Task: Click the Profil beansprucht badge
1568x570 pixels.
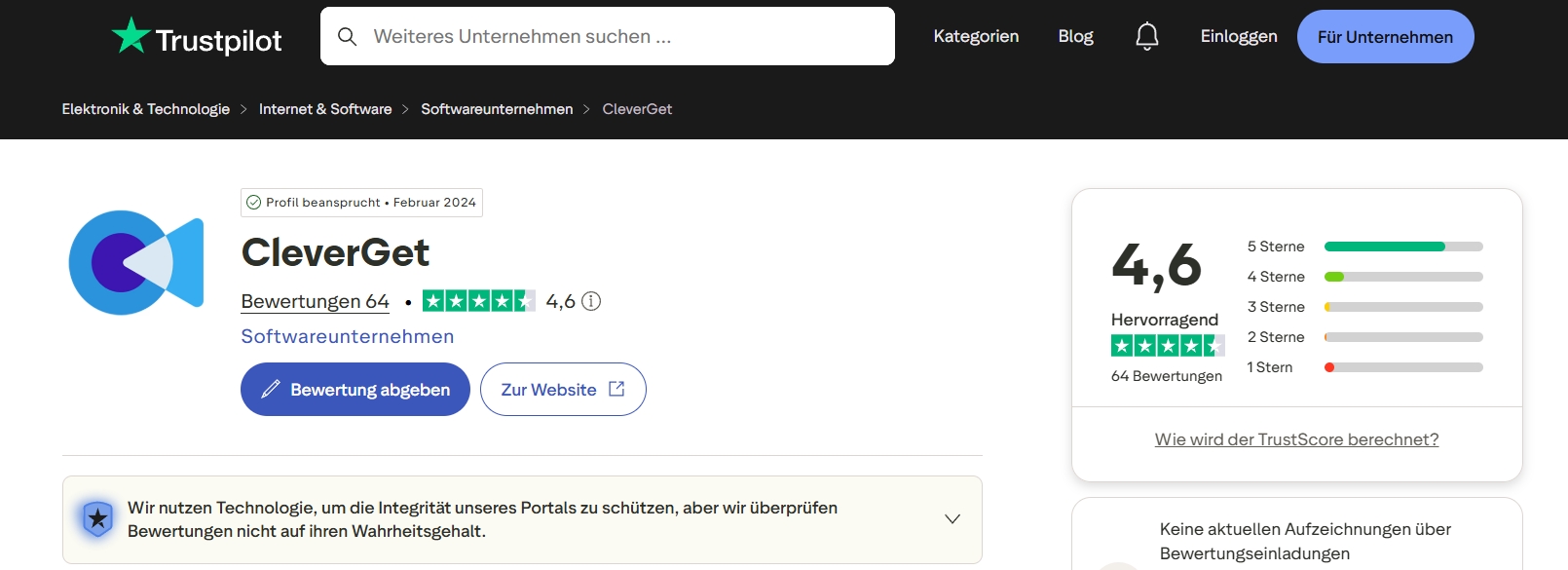Action: coord(361,203)
